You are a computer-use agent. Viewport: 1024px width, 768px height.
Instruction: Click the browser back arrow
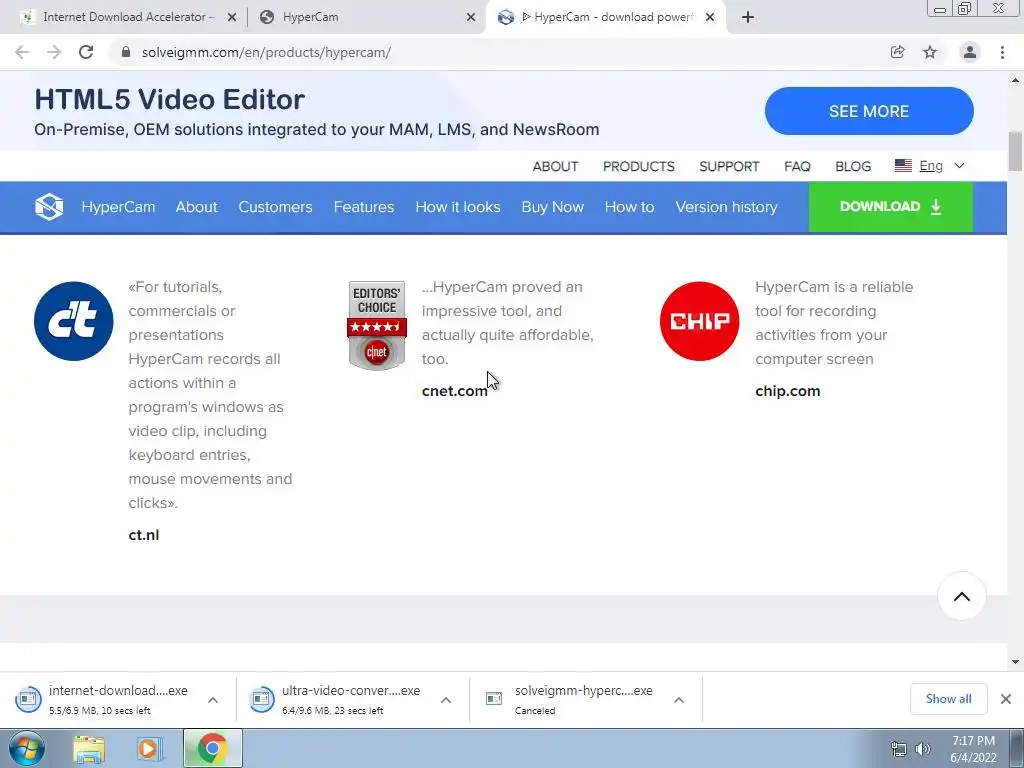[22, 52]
